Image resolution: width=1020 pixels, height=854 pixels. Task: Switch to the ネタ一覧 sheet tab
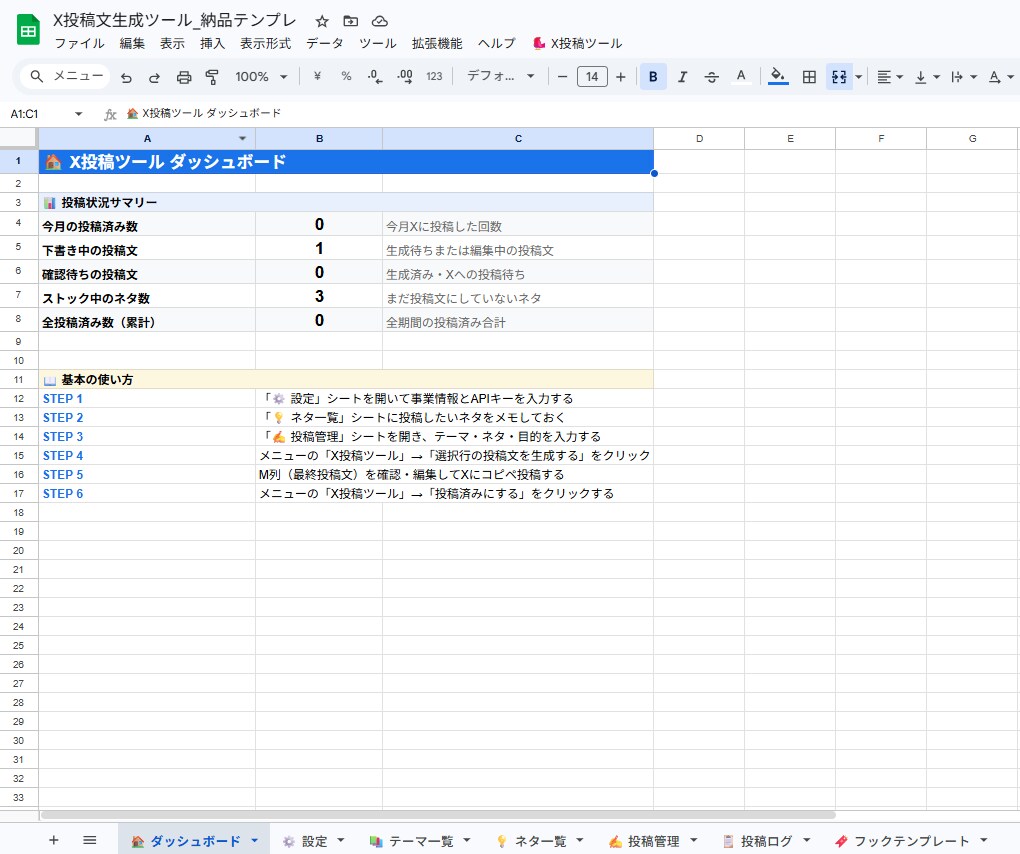pyautogui.click(x=540, y=842)
